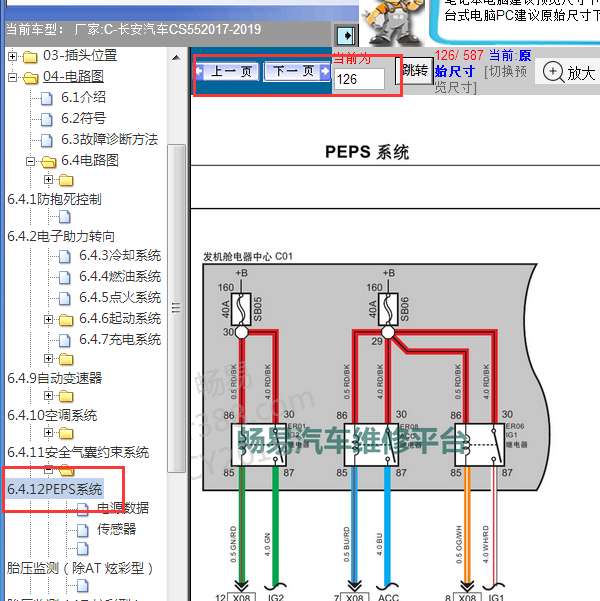Viewport: 600px width, 601px height.
Task: Select 6.4.9自动变速器 entry
Action: (x=54, y=378)
